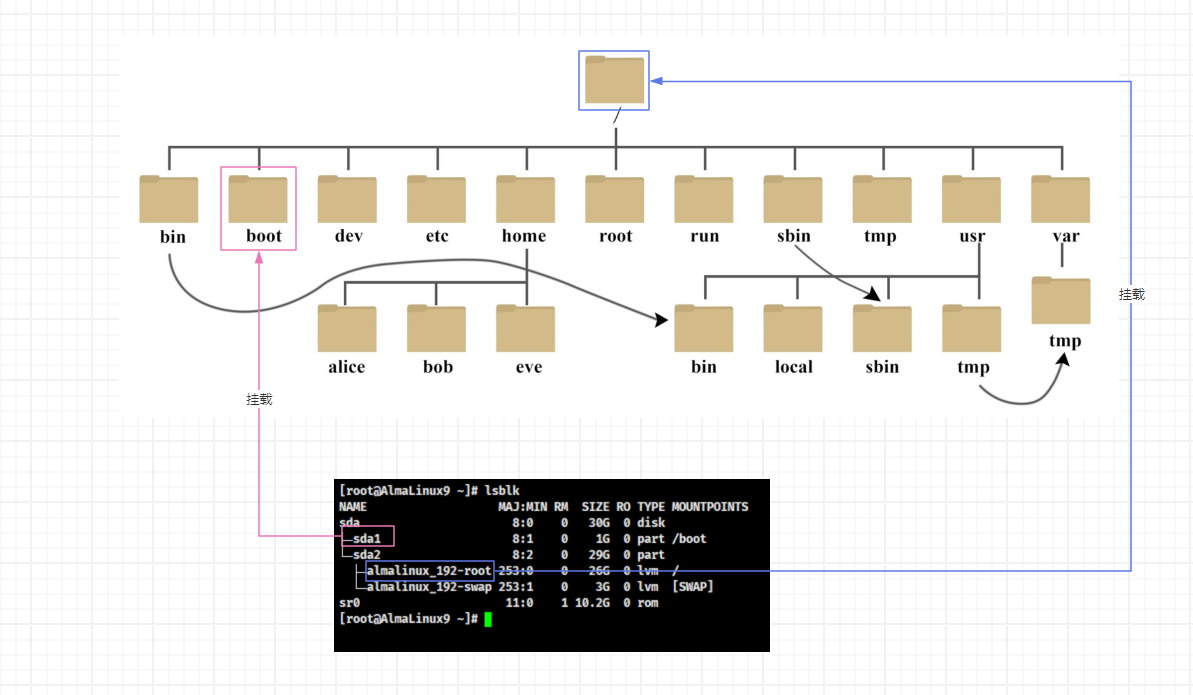Click the 挂载 label on blue line
1193x695 pixels.
pyautogui.click(x=1131, y=295)
